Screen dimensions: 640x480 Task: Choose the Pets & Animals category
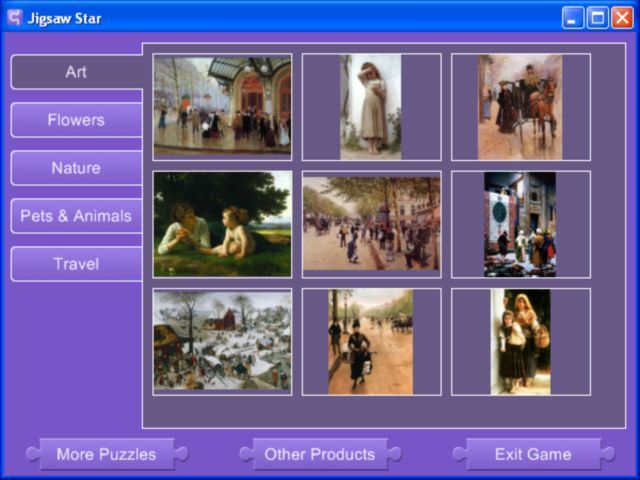click(x=76, y=216)
